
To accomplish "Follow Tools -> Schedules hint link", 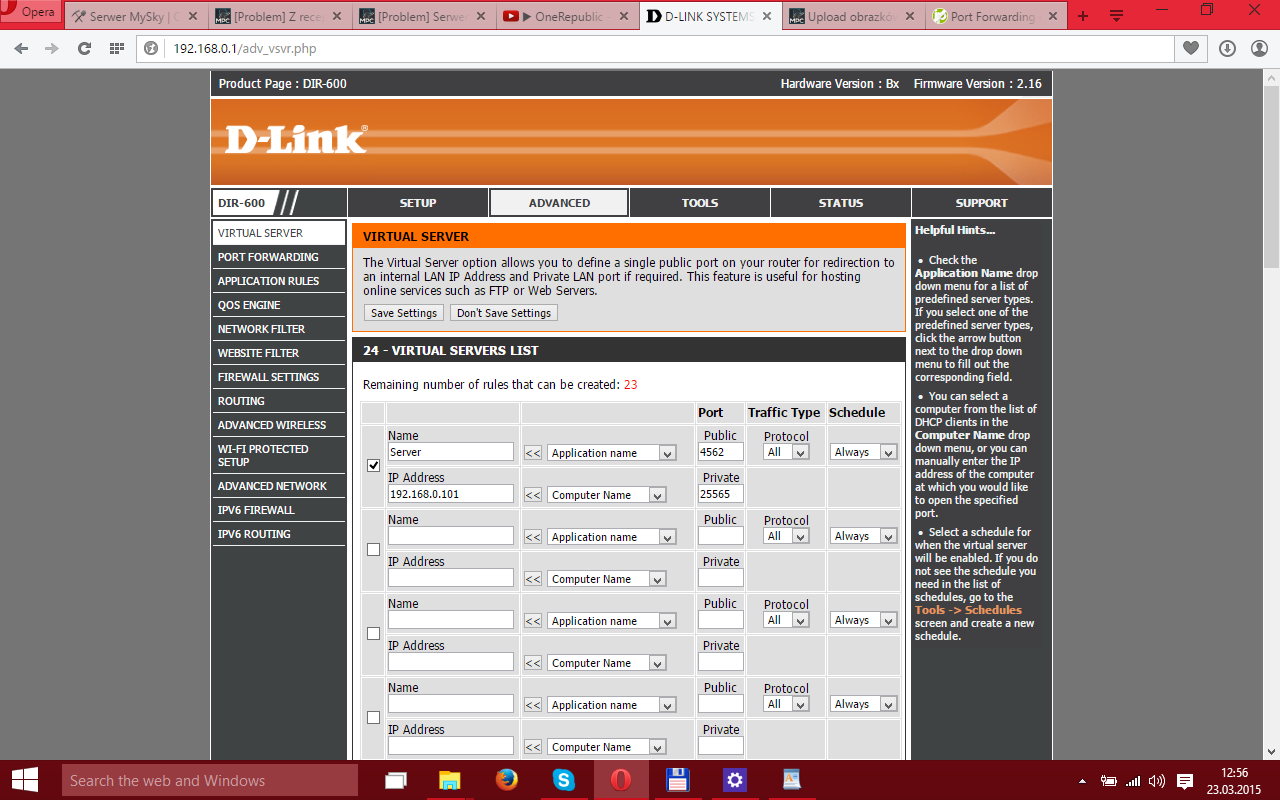I will (x=968, y=610).
